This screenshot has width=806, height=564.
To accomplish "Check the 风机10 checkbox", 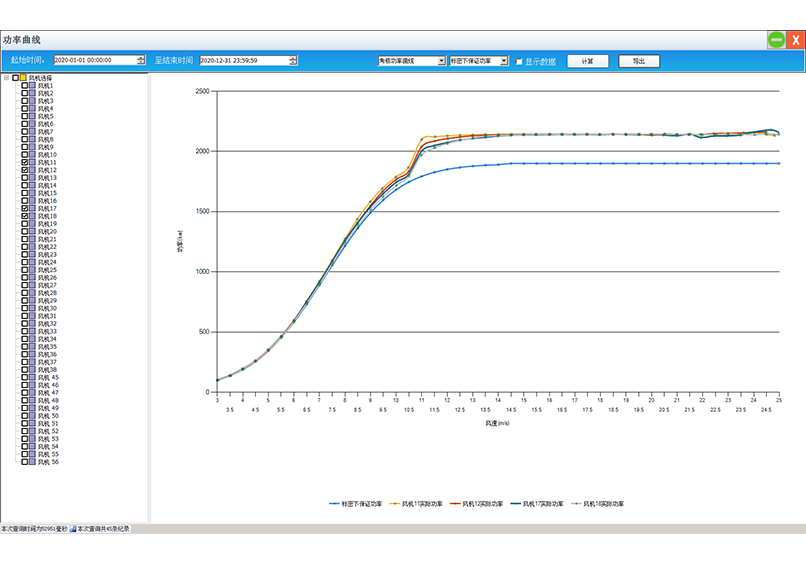I will click(x=25, y=154).
